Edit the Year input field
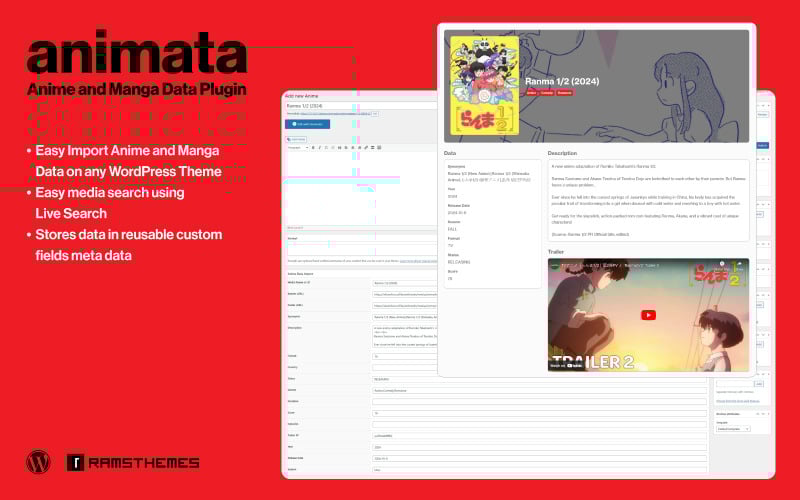 tap(539, 447)
